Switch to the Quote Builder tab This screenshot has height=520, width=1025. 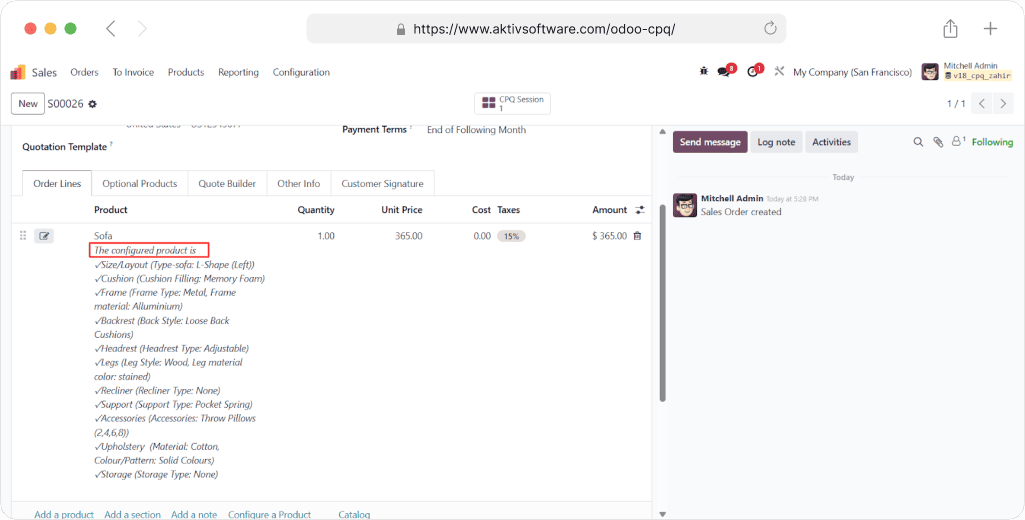227,184
